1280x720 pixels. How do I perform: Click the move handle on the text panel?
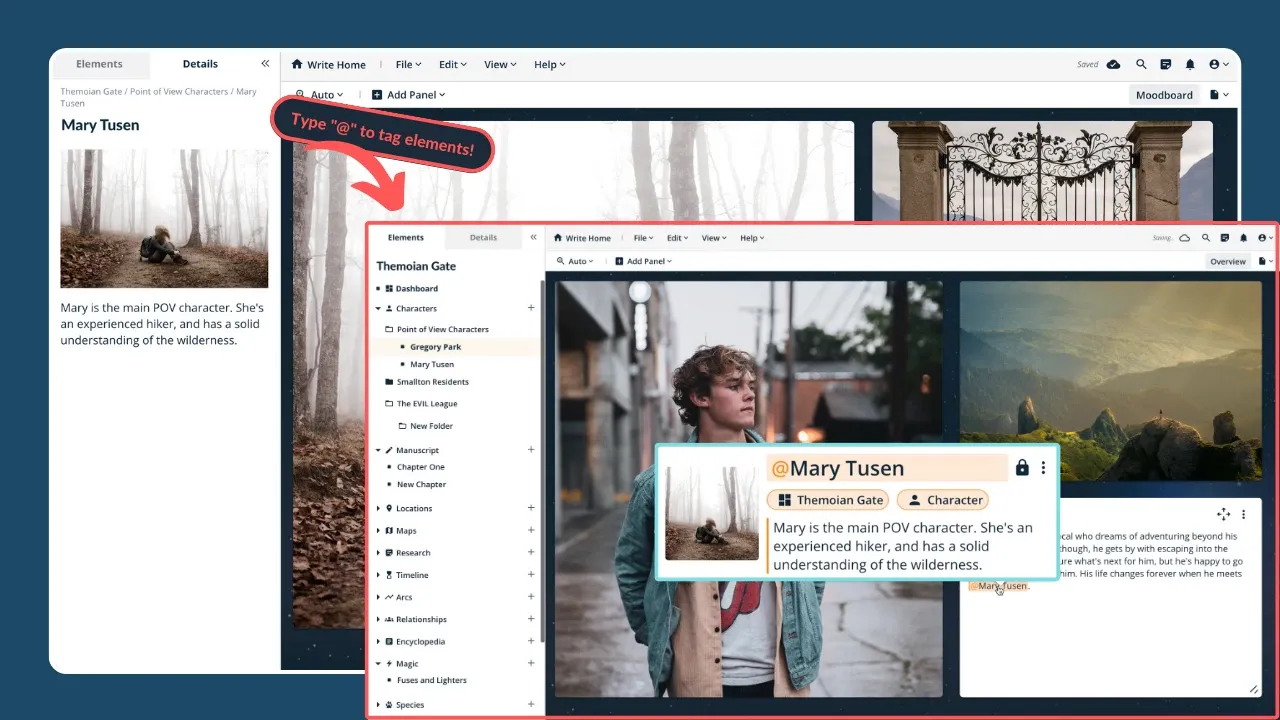pos(1223,514)
